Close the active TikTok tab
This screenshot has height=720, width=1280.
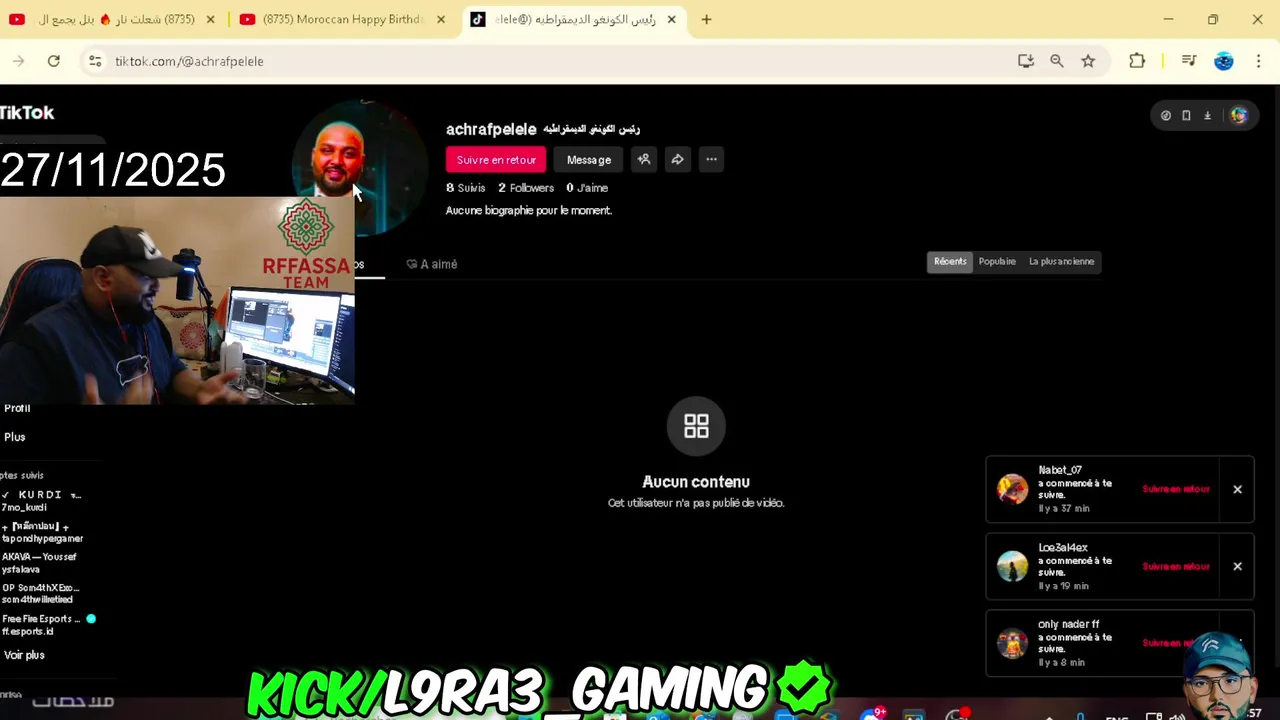pos(672,19)
